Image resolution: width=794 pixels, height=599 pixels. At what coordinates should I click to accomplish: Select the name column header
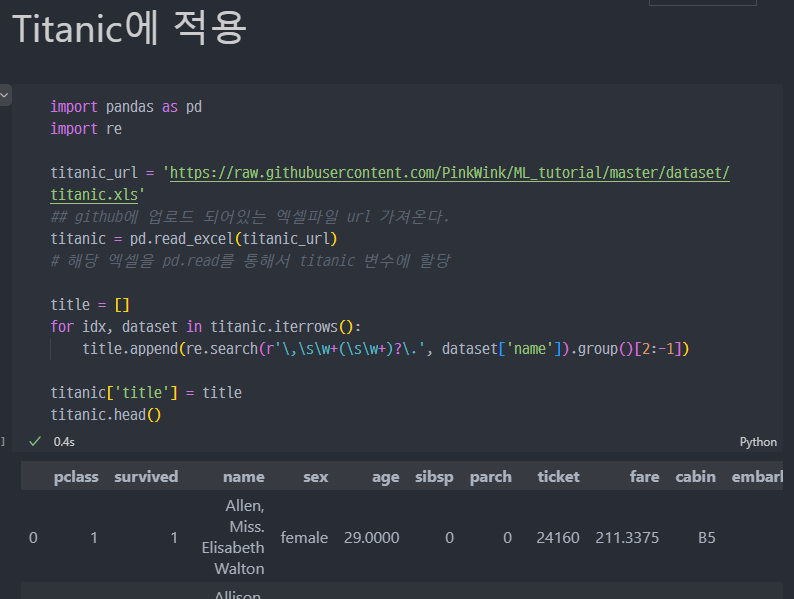(244, 477)
